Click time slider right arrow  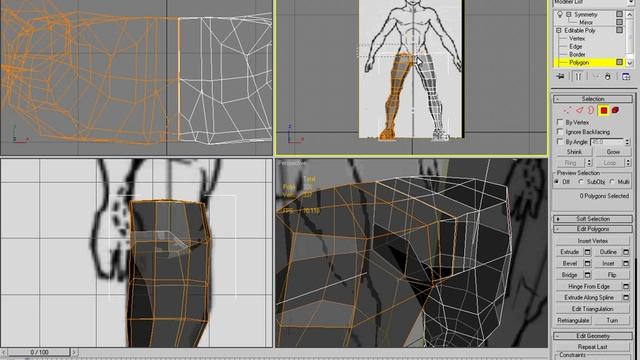point(74,352)
